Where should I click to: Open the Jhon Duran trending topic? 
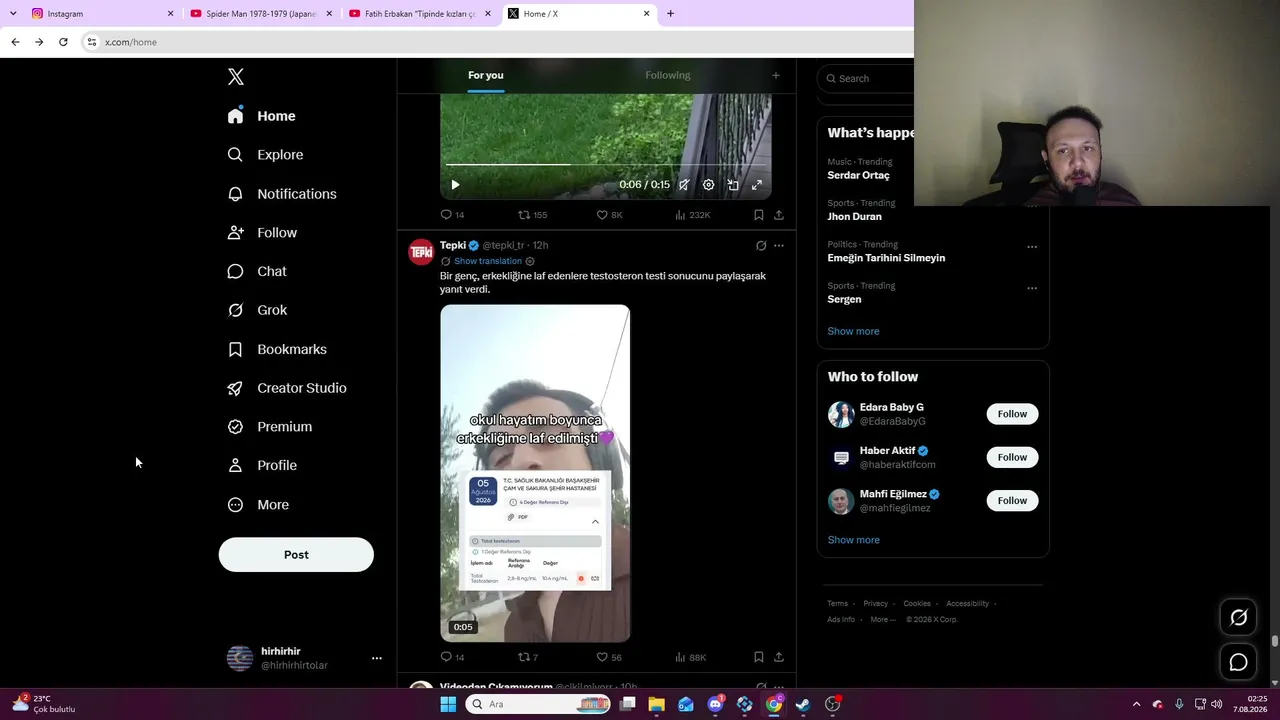click(x=854, y=216)
